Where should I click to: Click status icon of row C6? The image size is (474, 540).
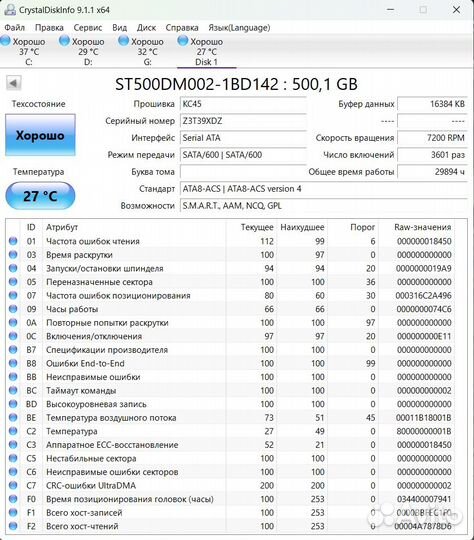[x=13, y=472]
